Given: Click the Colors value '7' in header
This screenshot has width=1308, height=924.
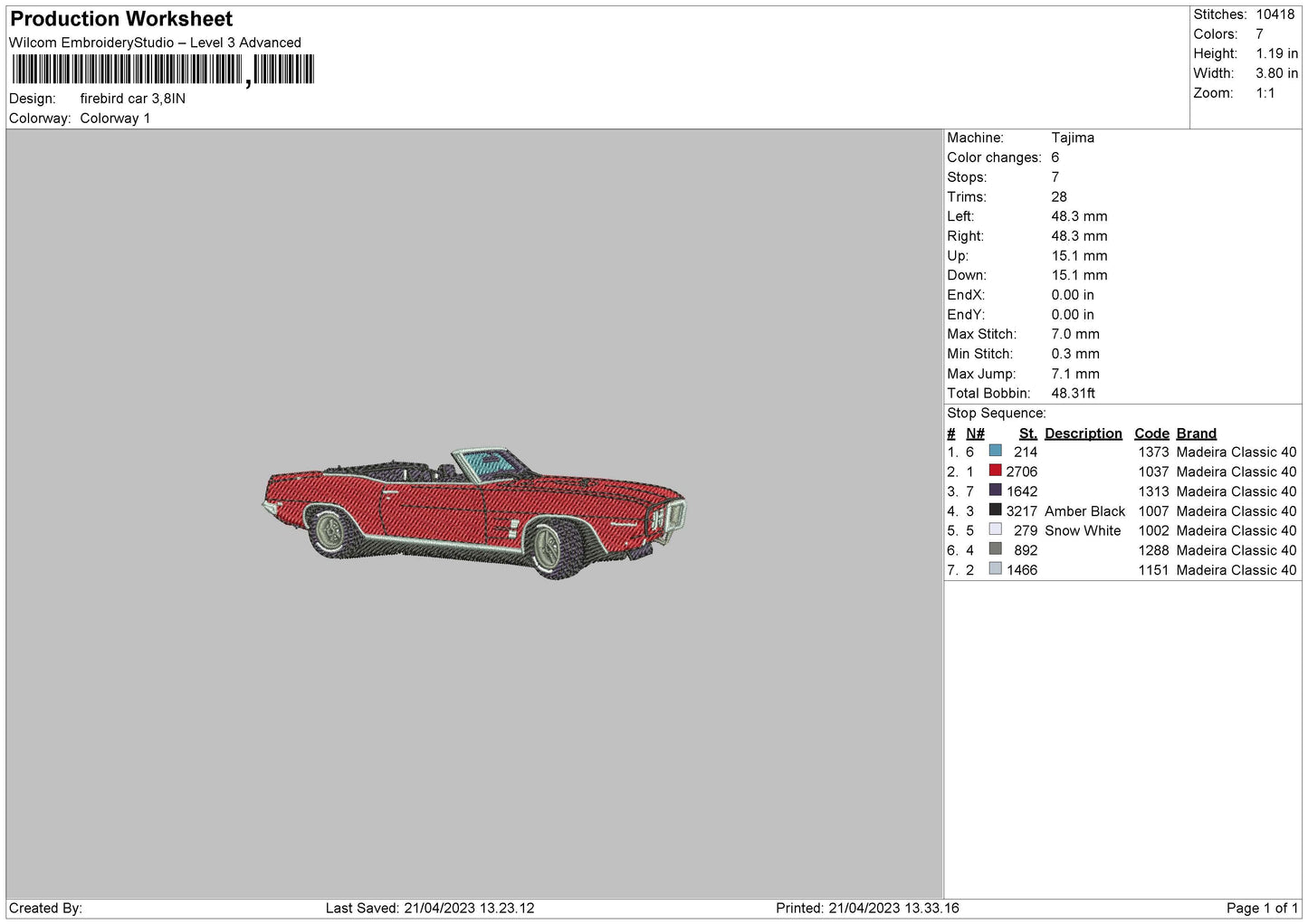Looking at the screenshot, I should pos(1259,34).
